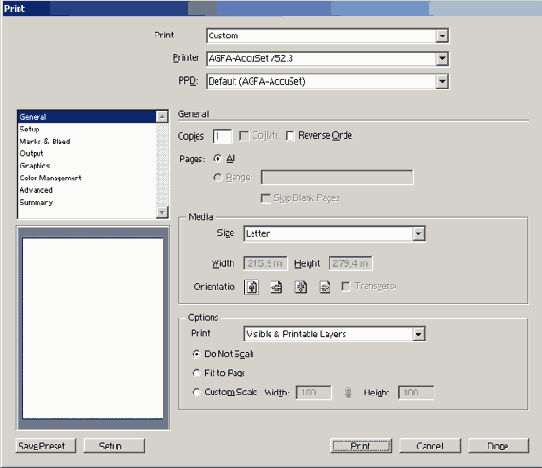Click the Cancel button
Image resolution: width=542 pixels, height=468 pixels.
pos(430,446)
